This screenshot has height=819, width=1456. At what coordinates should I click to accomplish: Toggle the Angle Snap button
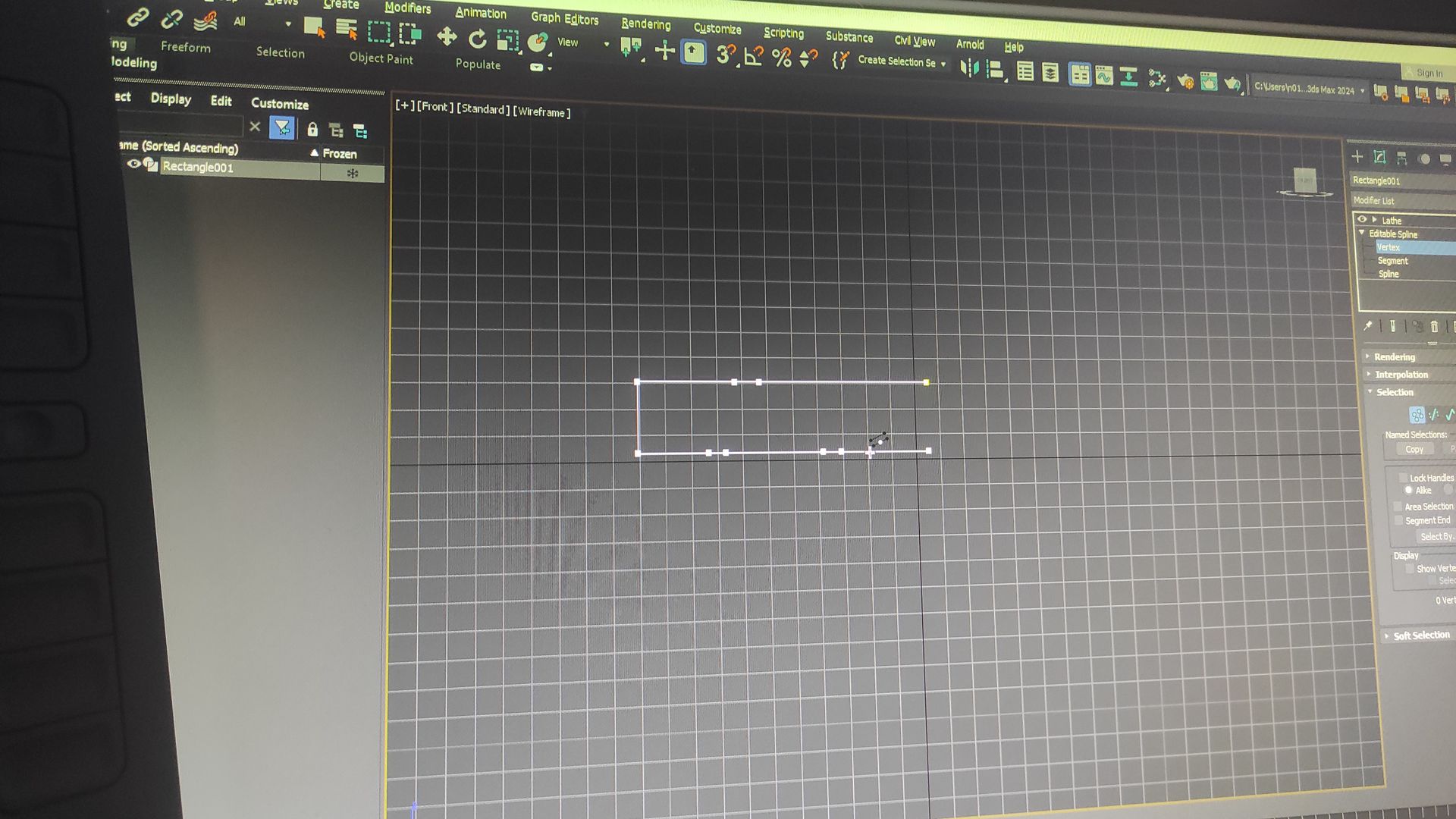(x=754, y=56)
